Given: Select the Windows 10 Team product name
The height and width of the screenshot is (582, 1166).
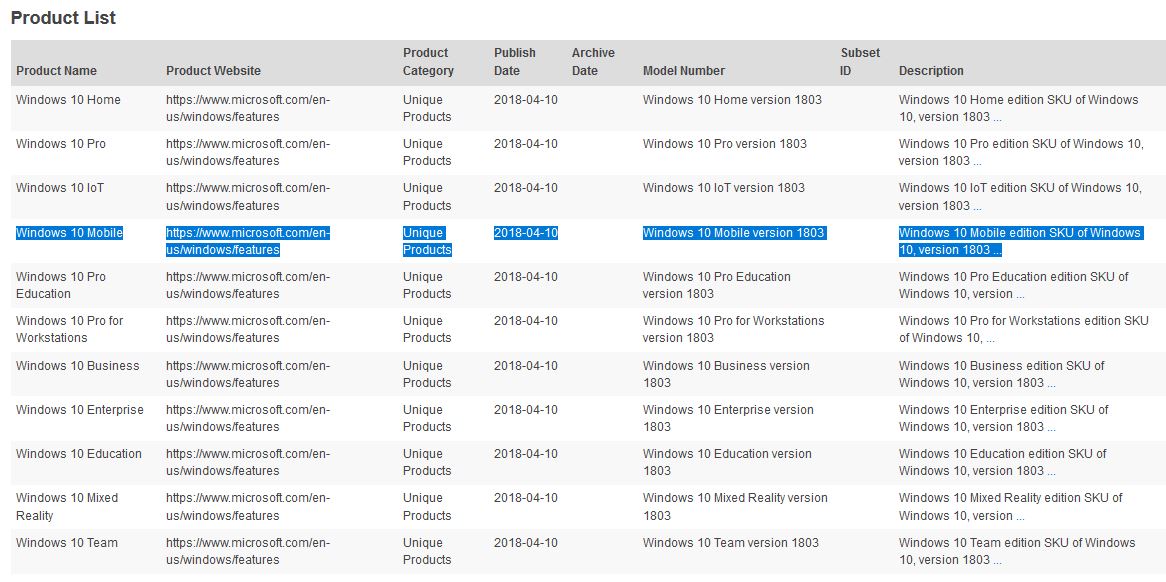Looking at the screenshot, I should point(67,543).
